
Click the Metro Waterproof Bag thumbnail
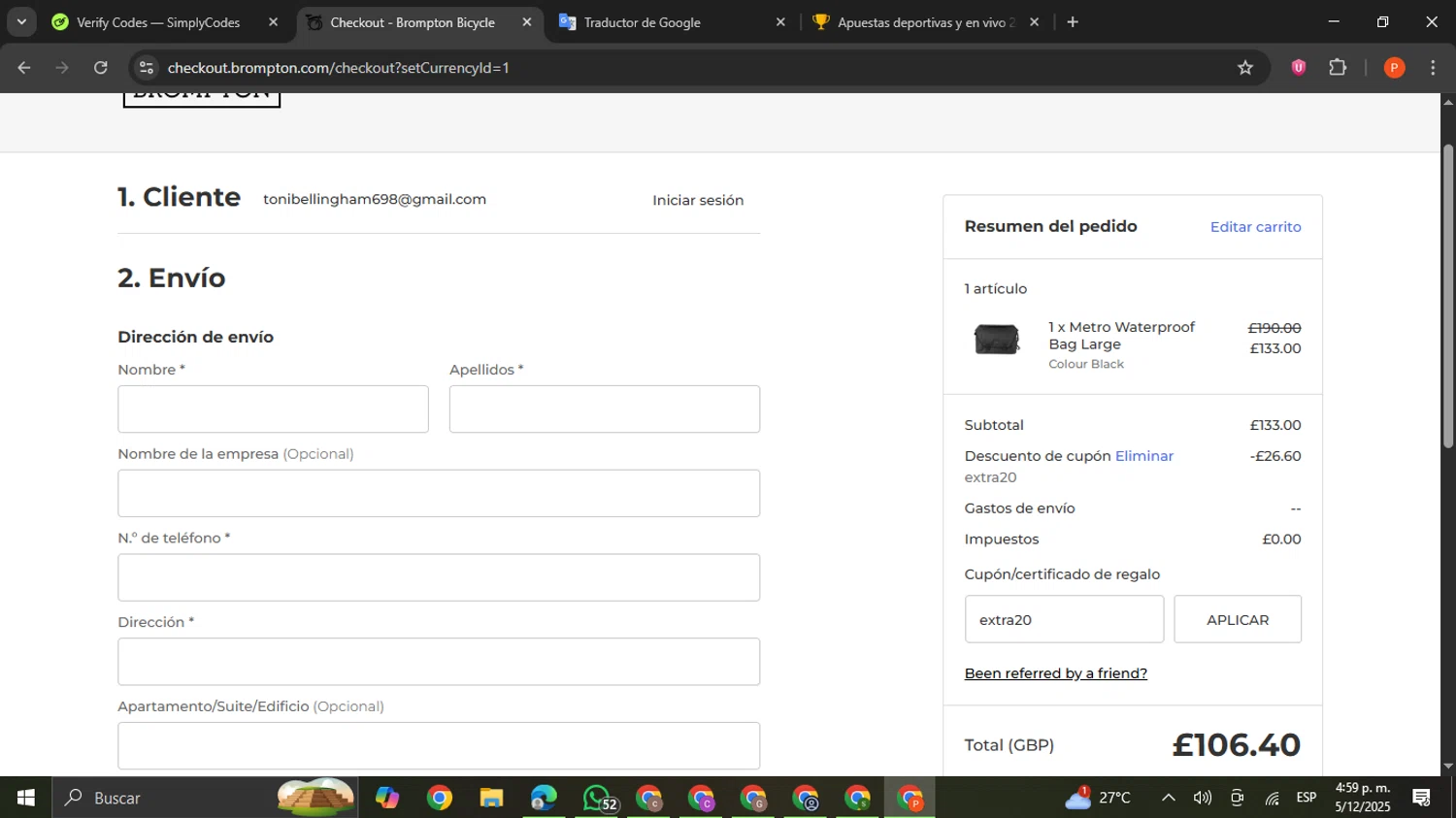point(996,340)
